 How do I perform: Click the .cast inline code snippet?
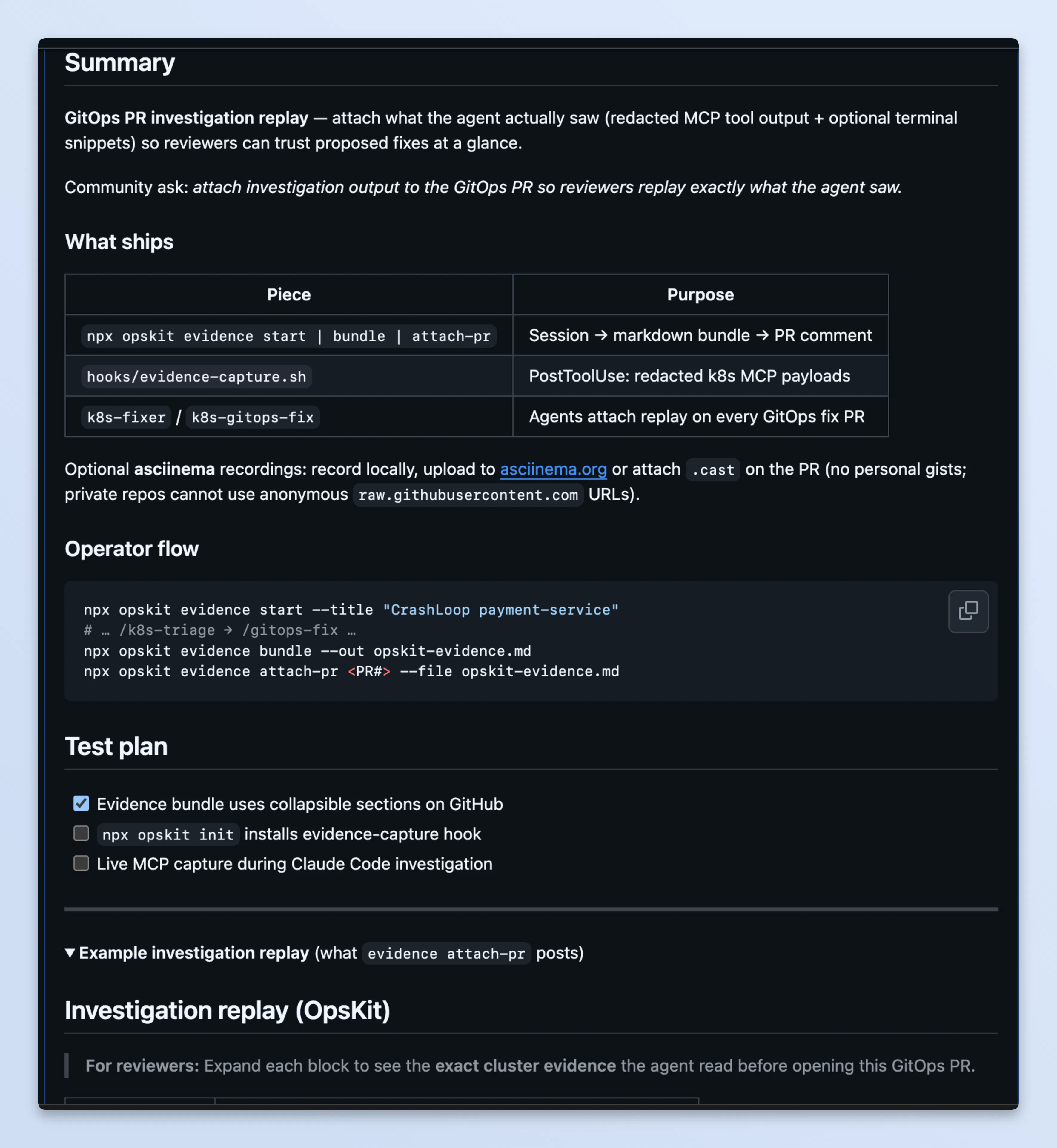[713, 469]
